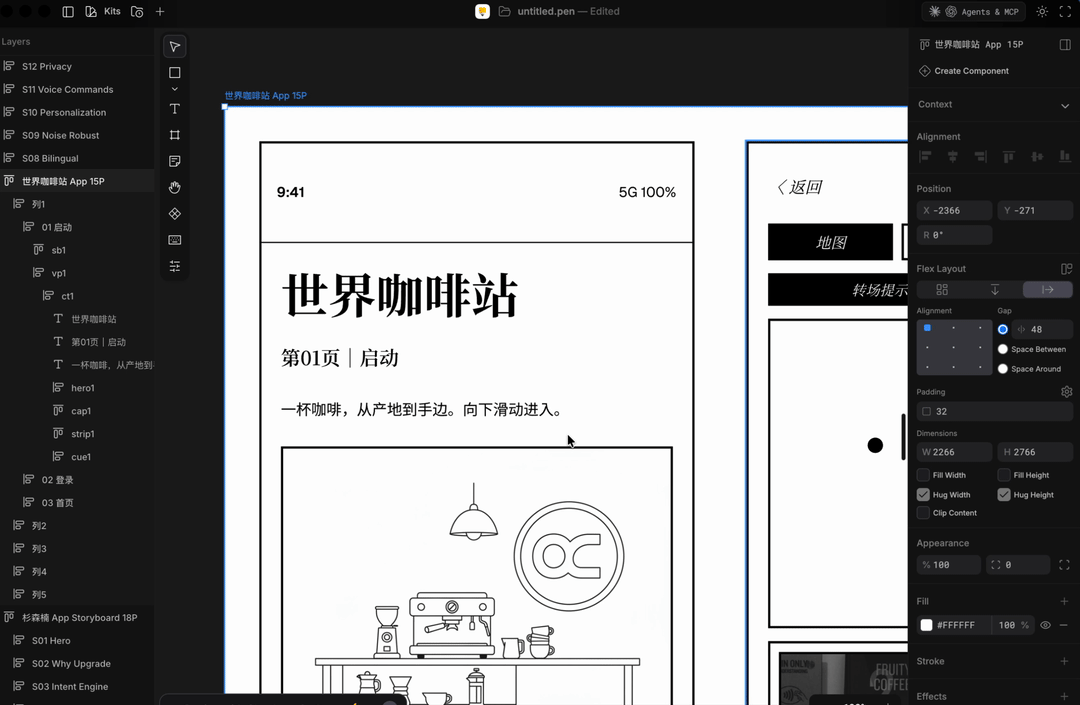Select the Space Between radio option
This screenshot has width=1080, height=705.
pyautogui.click(x=1001, y=349)
